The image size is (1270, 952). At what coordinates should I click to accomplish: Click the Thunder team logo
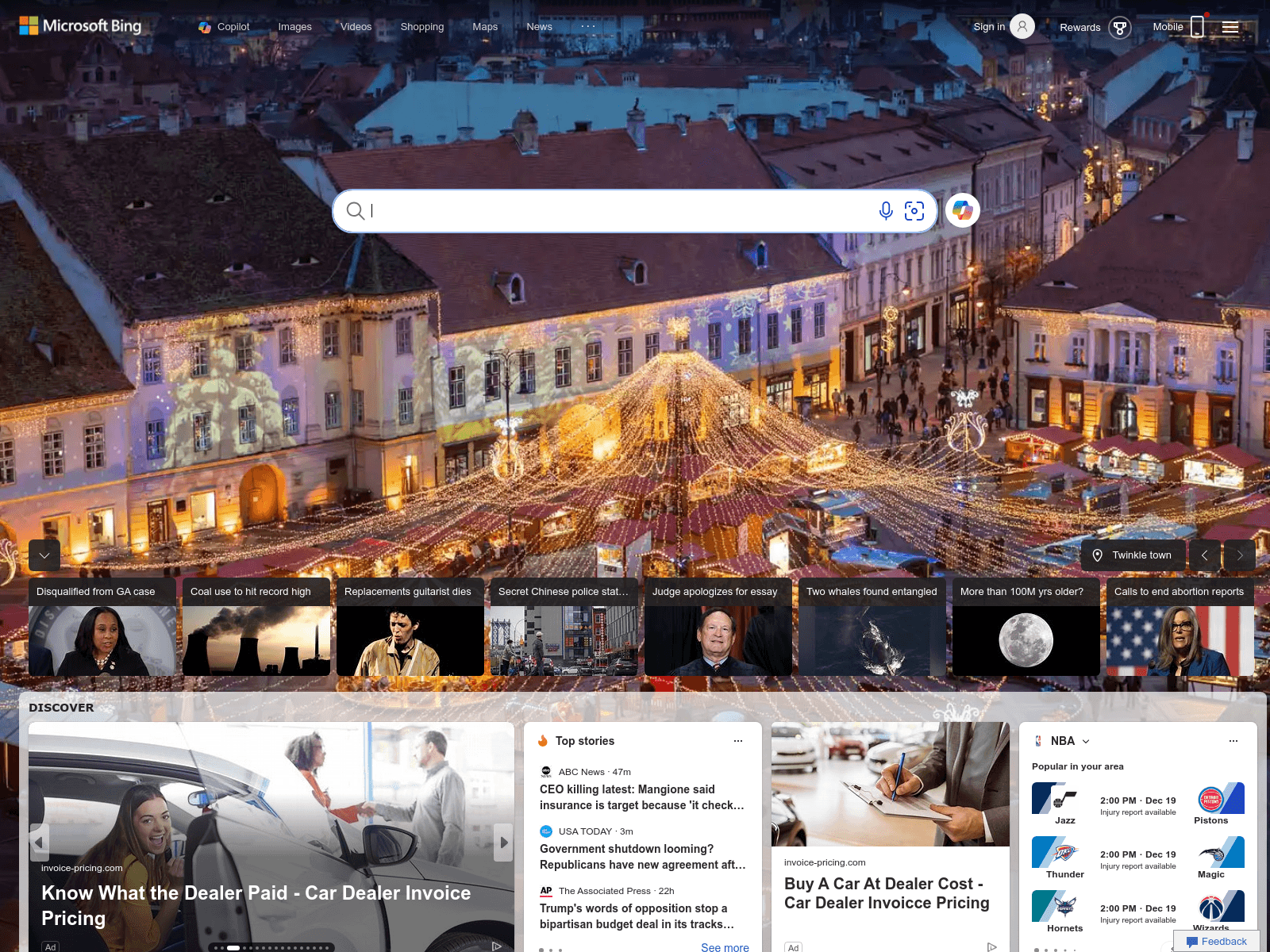1064,852
